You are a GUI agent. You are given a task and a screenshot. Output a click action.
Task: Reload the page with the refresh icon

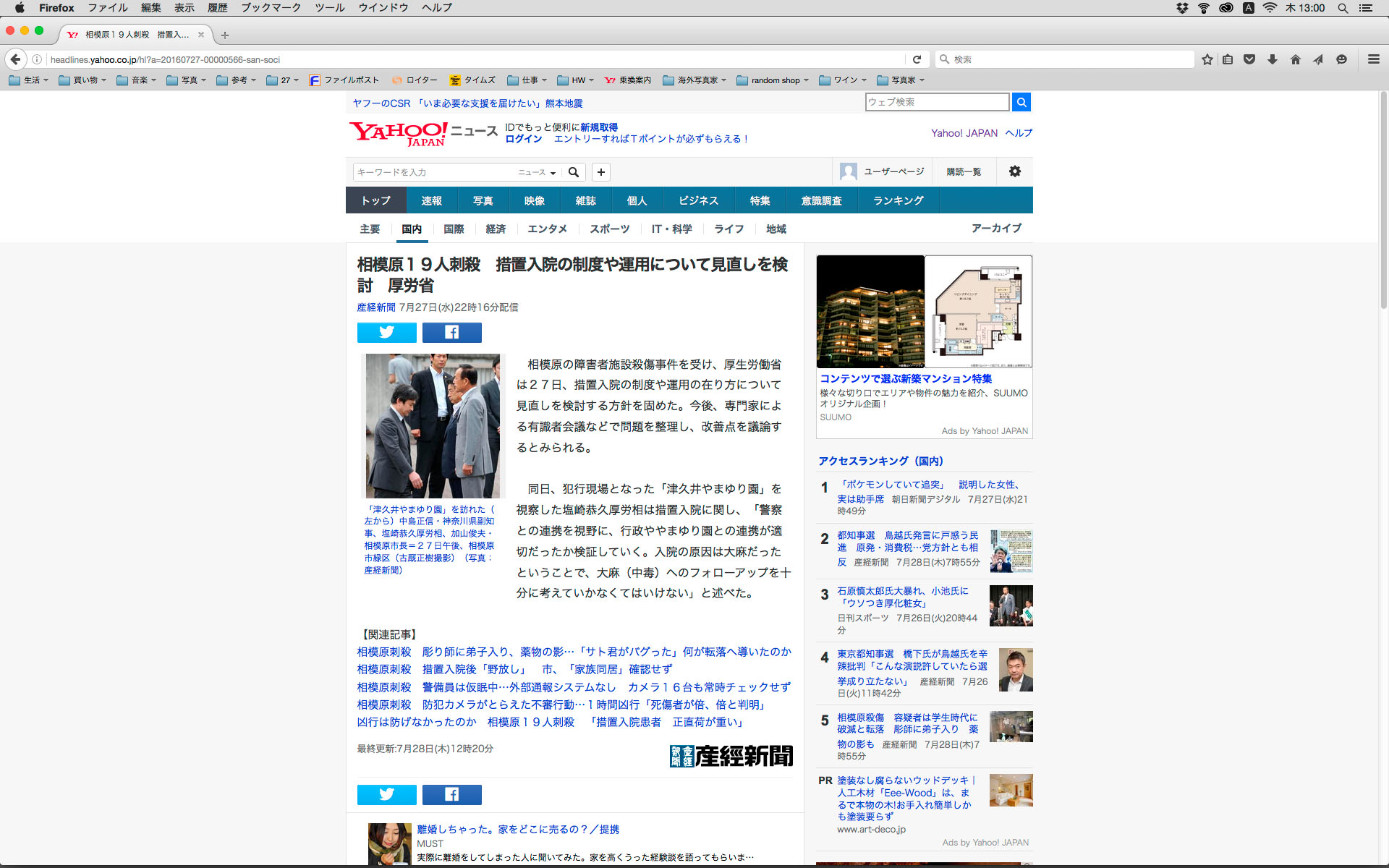pyautogui.click(x=917, y=59)
